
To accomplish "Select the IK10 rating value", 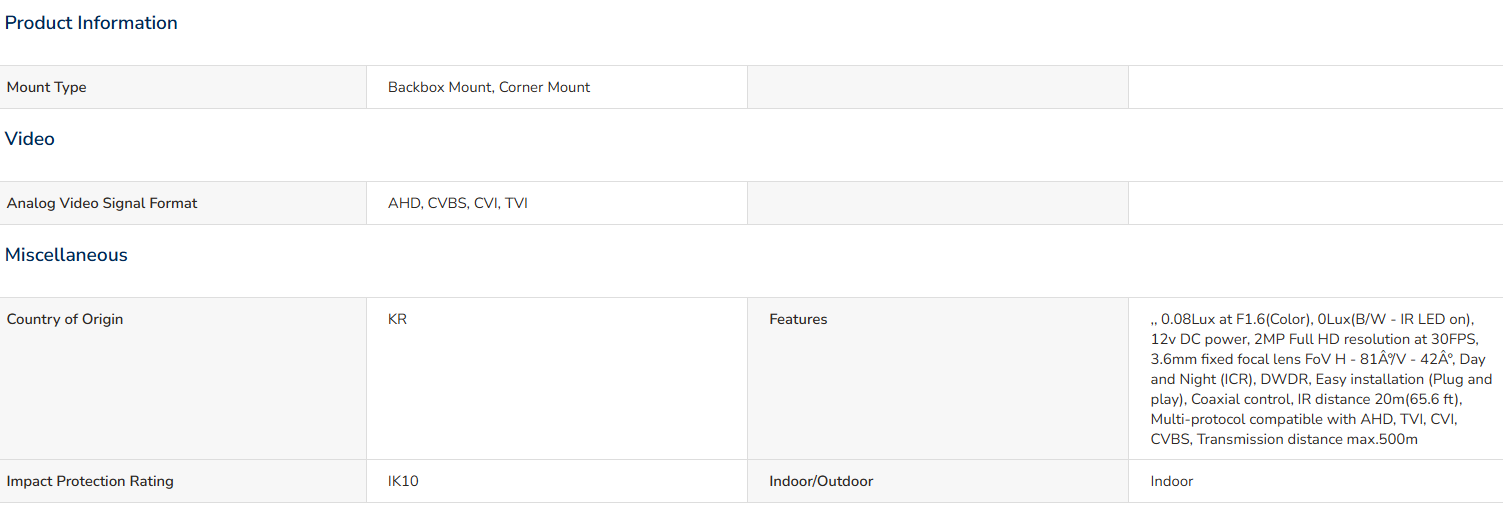I will click(x=403, y=481).
